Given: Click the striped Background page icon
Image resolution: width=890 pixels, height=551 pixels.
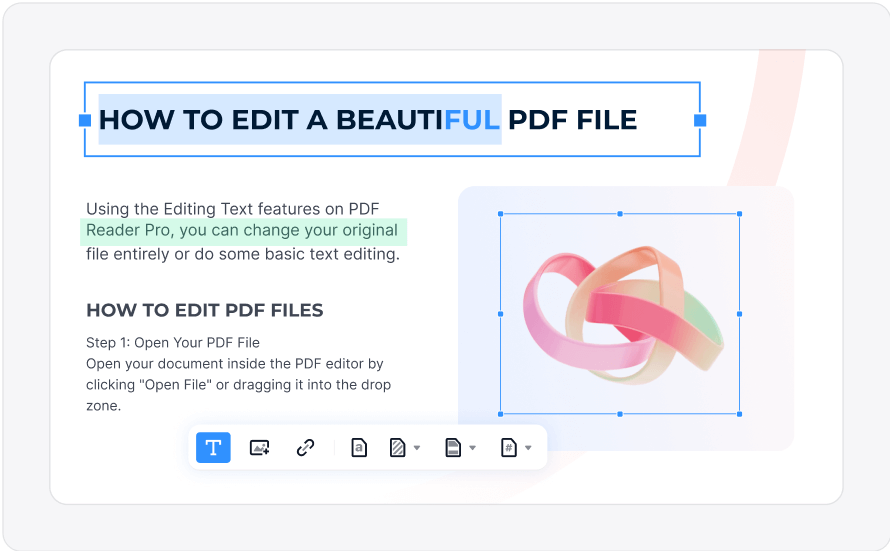Looking at the screenshot, I should 397,448.
